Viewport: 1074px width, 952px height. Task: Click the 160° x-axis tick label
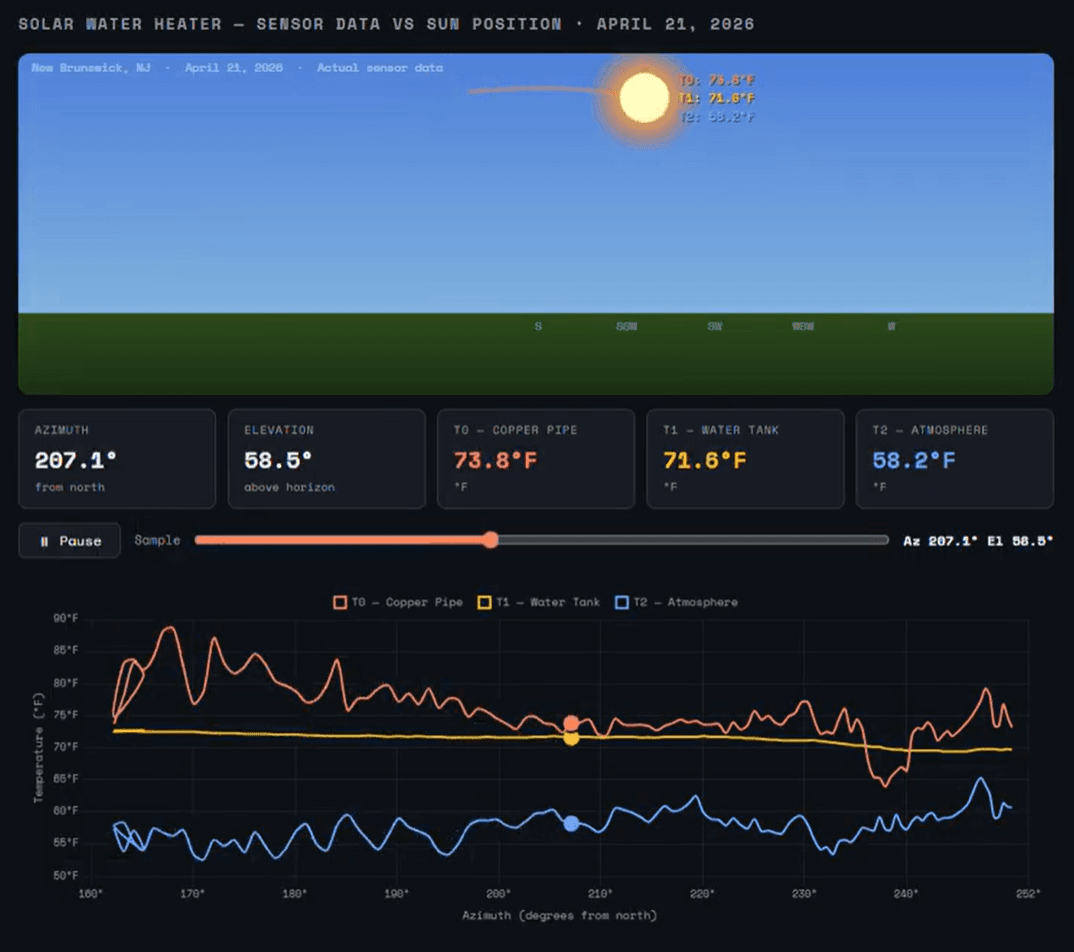[90, 893]
